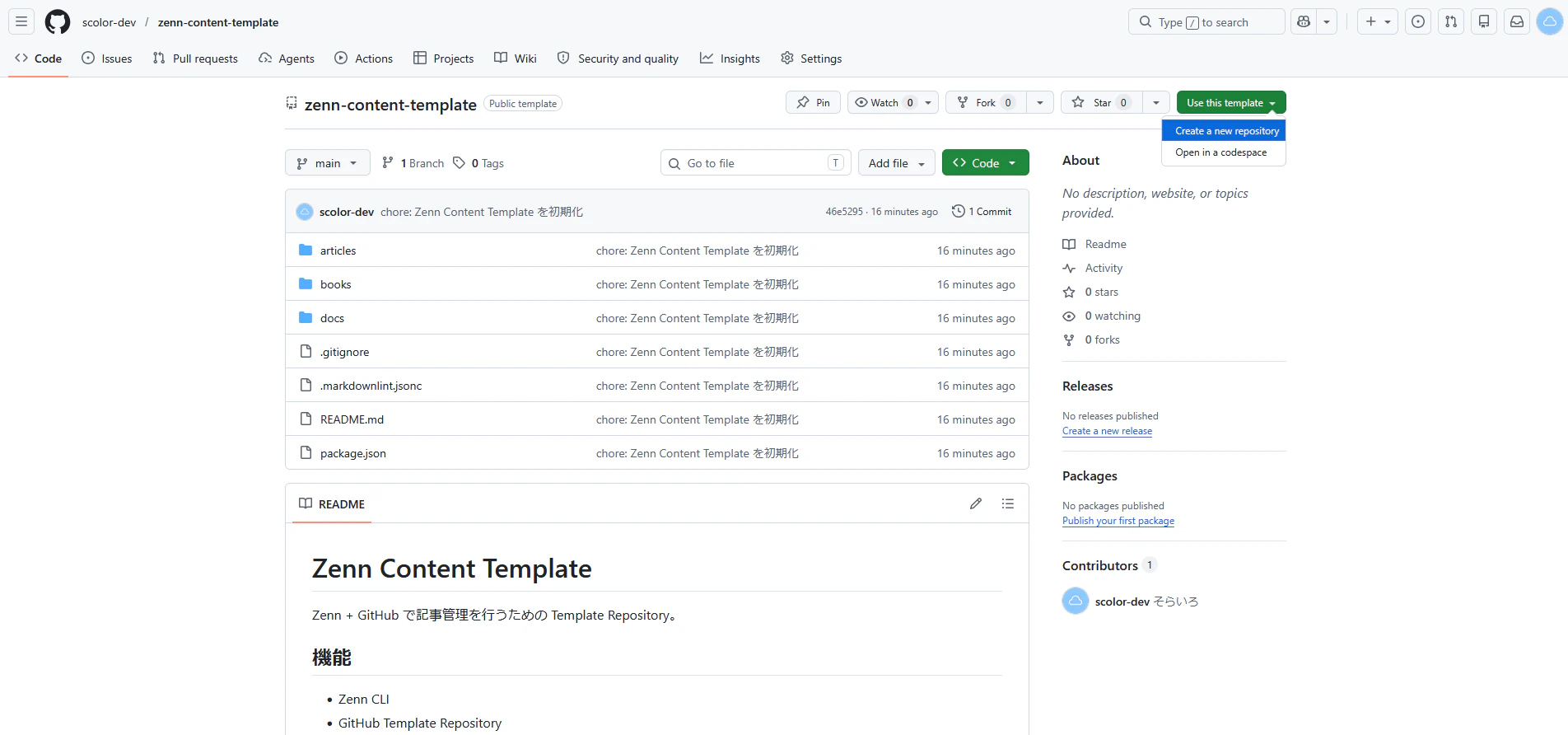Open commit hash 46e5295
Screen dimensions: 1568x735
pos(844,212)
